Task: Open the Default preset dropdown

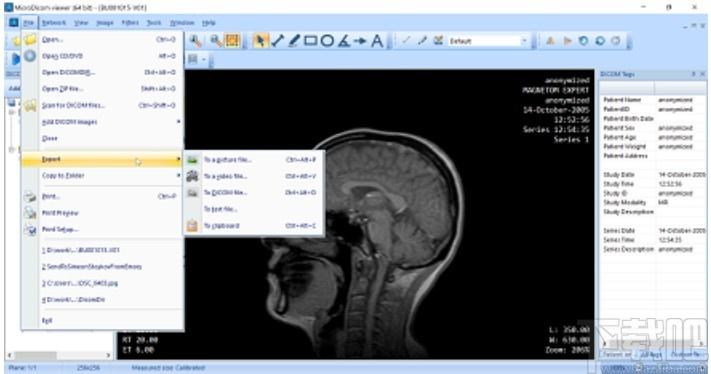Action: (524, 41)
